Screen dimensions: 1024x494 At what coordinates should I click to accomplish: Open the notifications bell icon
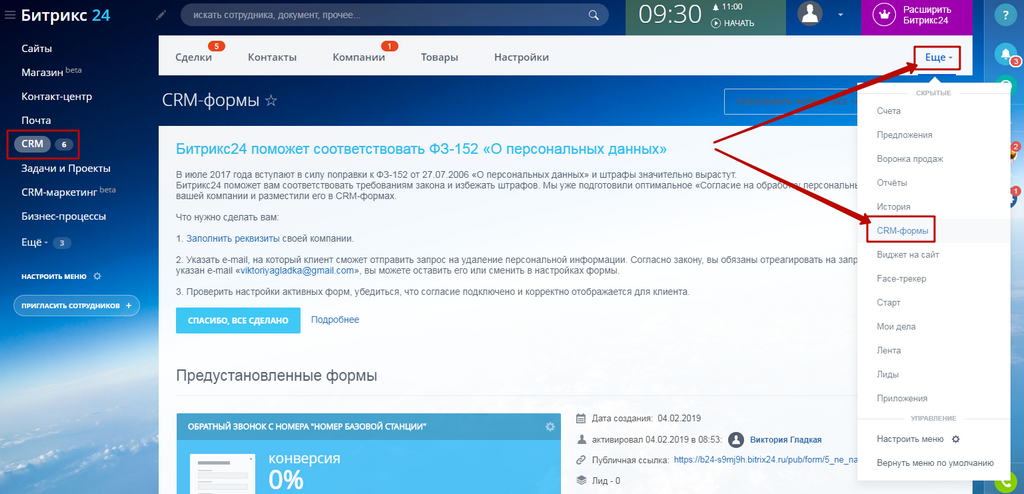tap(1006, 54)
